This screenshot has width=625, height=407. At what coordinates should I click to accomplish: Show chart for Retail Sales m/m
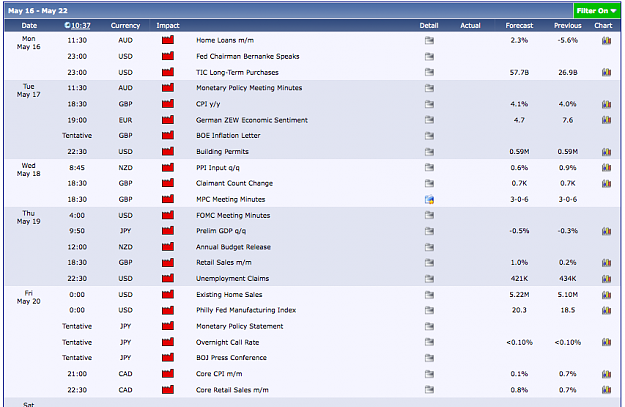606,262
